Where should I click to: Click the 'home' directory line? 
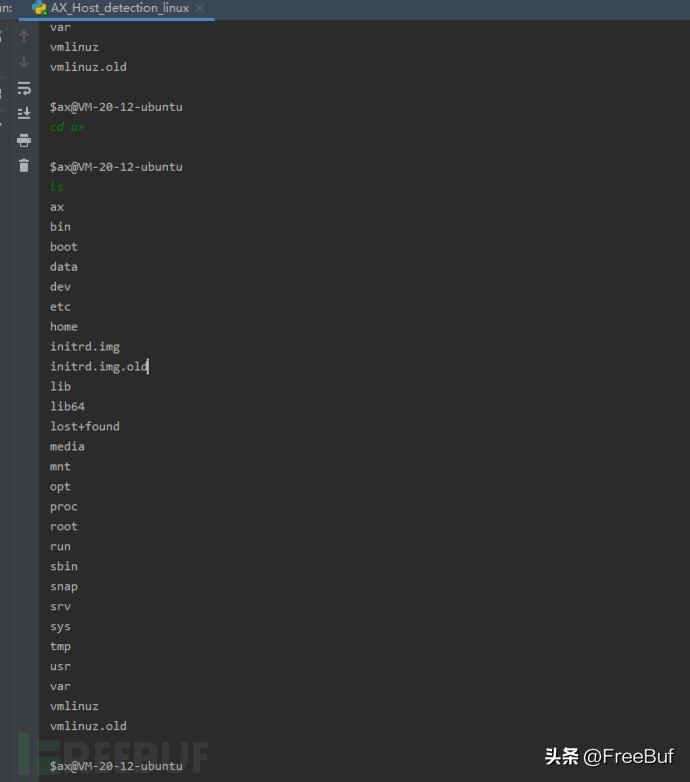pos(63,327)
